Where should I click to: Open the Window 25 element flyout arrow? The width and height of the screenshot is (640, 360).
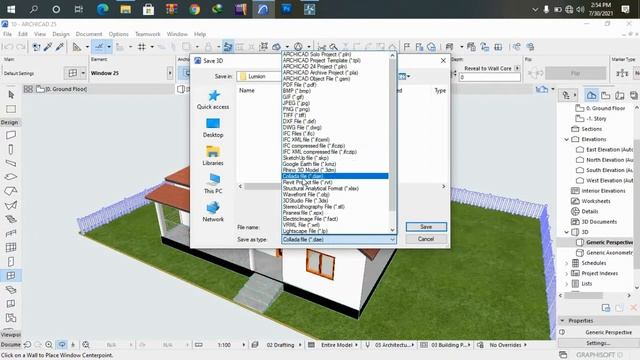click(170, 73)
